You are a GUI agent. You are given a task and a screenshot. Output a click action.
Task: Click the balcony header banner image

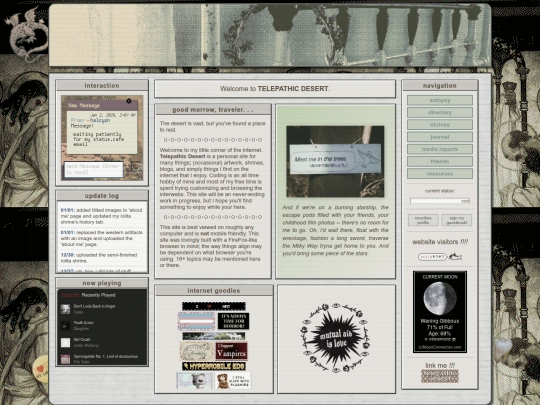270,35
